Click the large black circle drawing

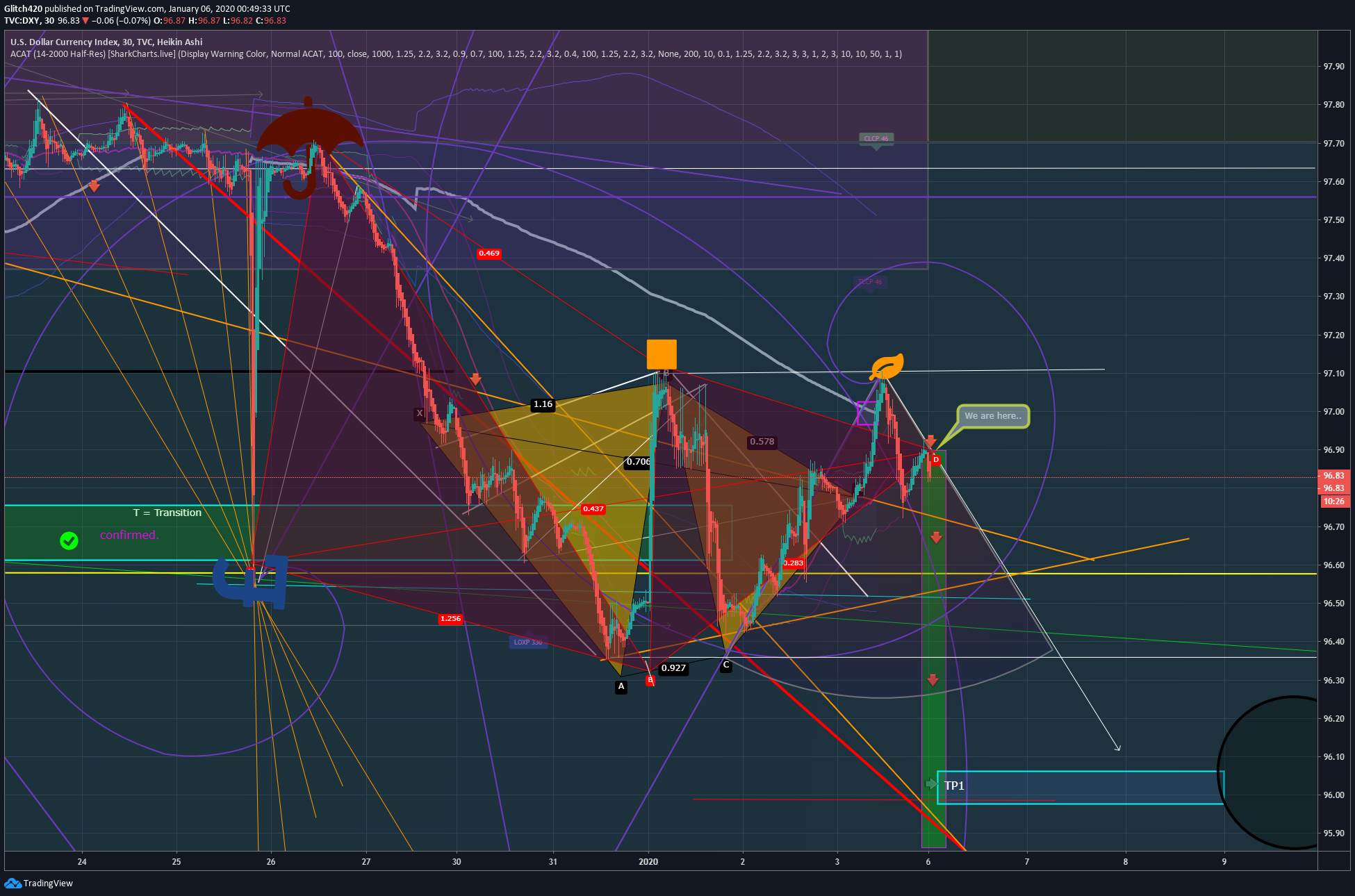click(x=1267, y=772)
